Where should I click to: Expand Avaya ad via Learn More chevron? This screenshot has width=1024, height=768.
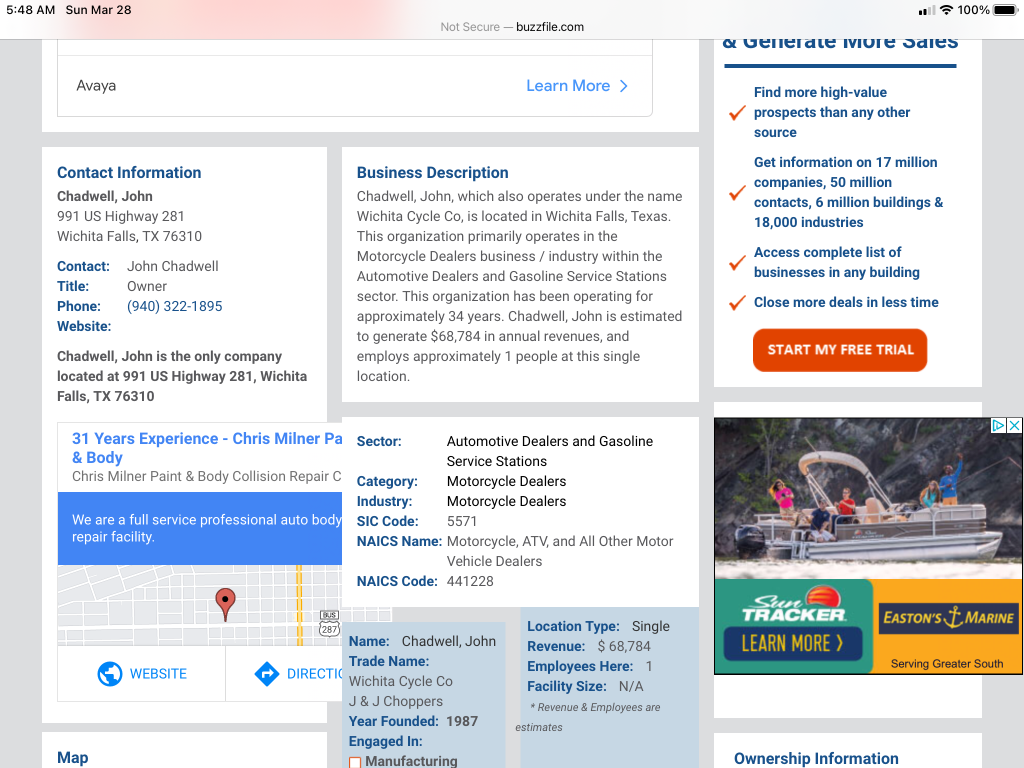pos(623,86)
